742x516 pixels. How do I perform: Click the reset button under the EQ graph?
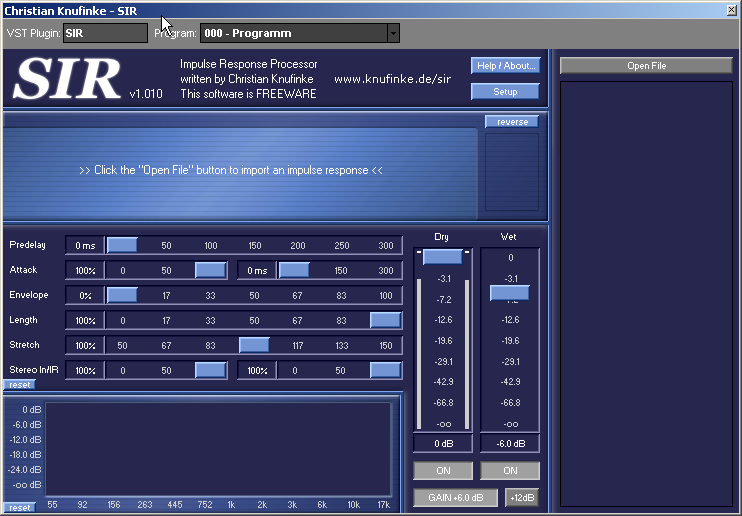tap(19, 507)
